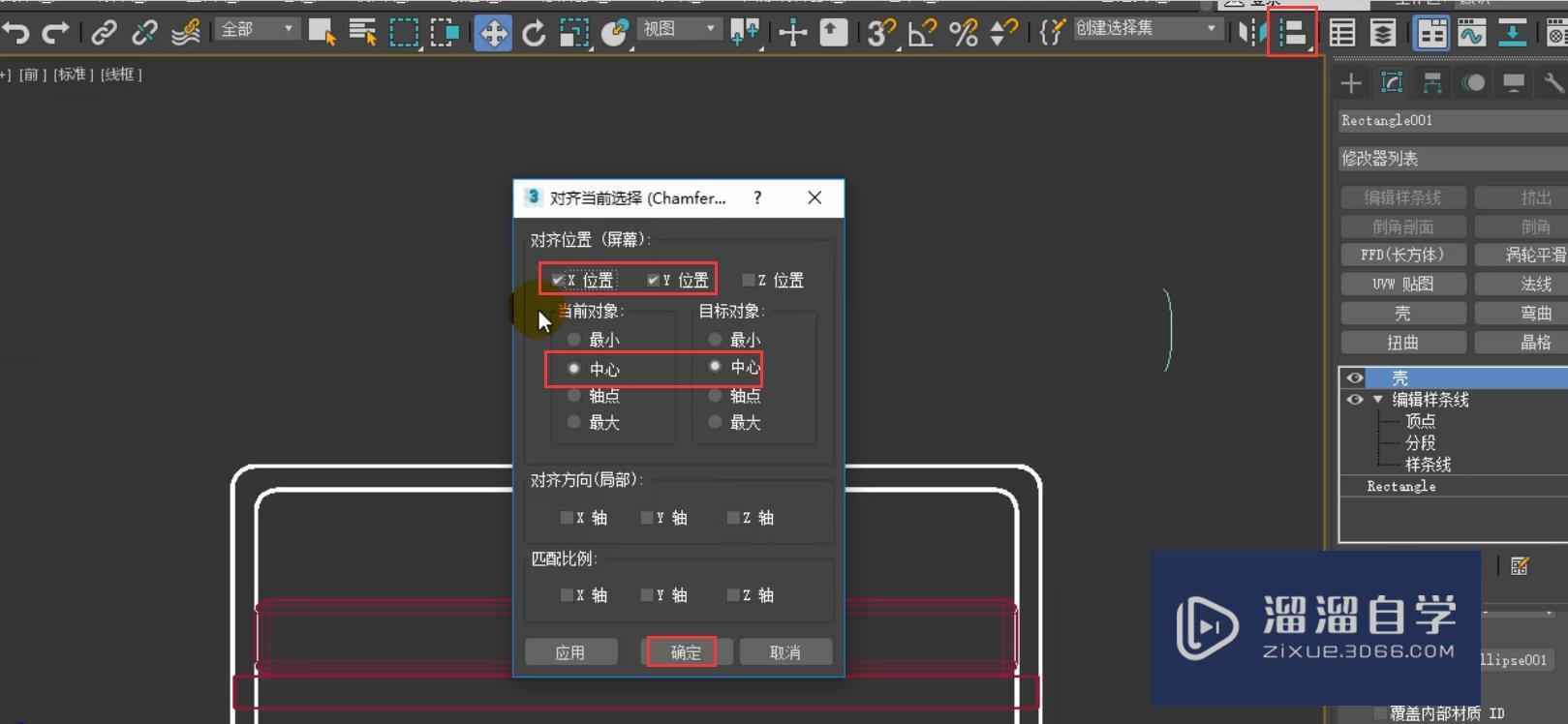This screenshot has width=1568, height=724.
Task: Click the 取消 button
Action: click(x=785, y=652)
